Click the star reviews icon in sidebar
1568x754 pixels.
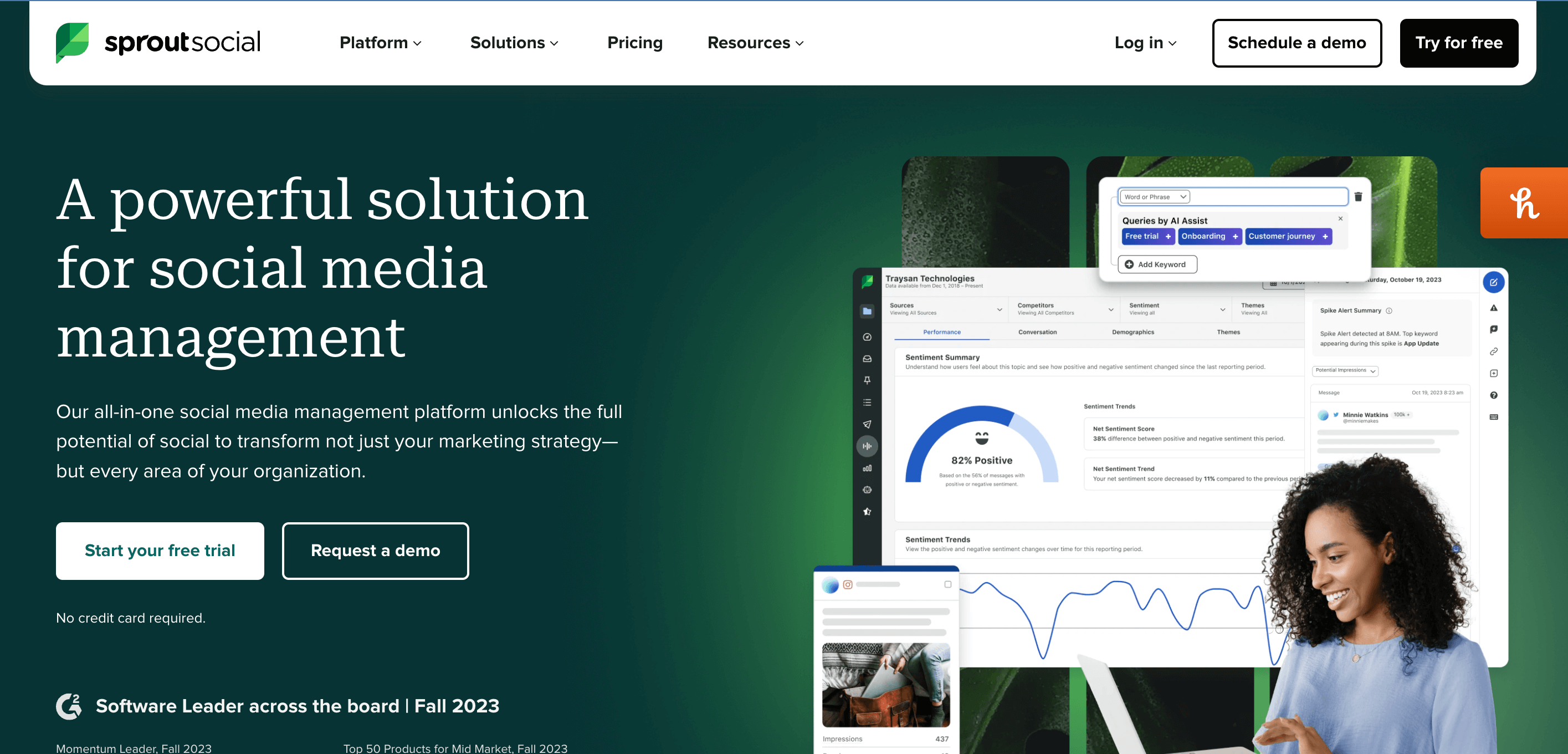[867, 512]
